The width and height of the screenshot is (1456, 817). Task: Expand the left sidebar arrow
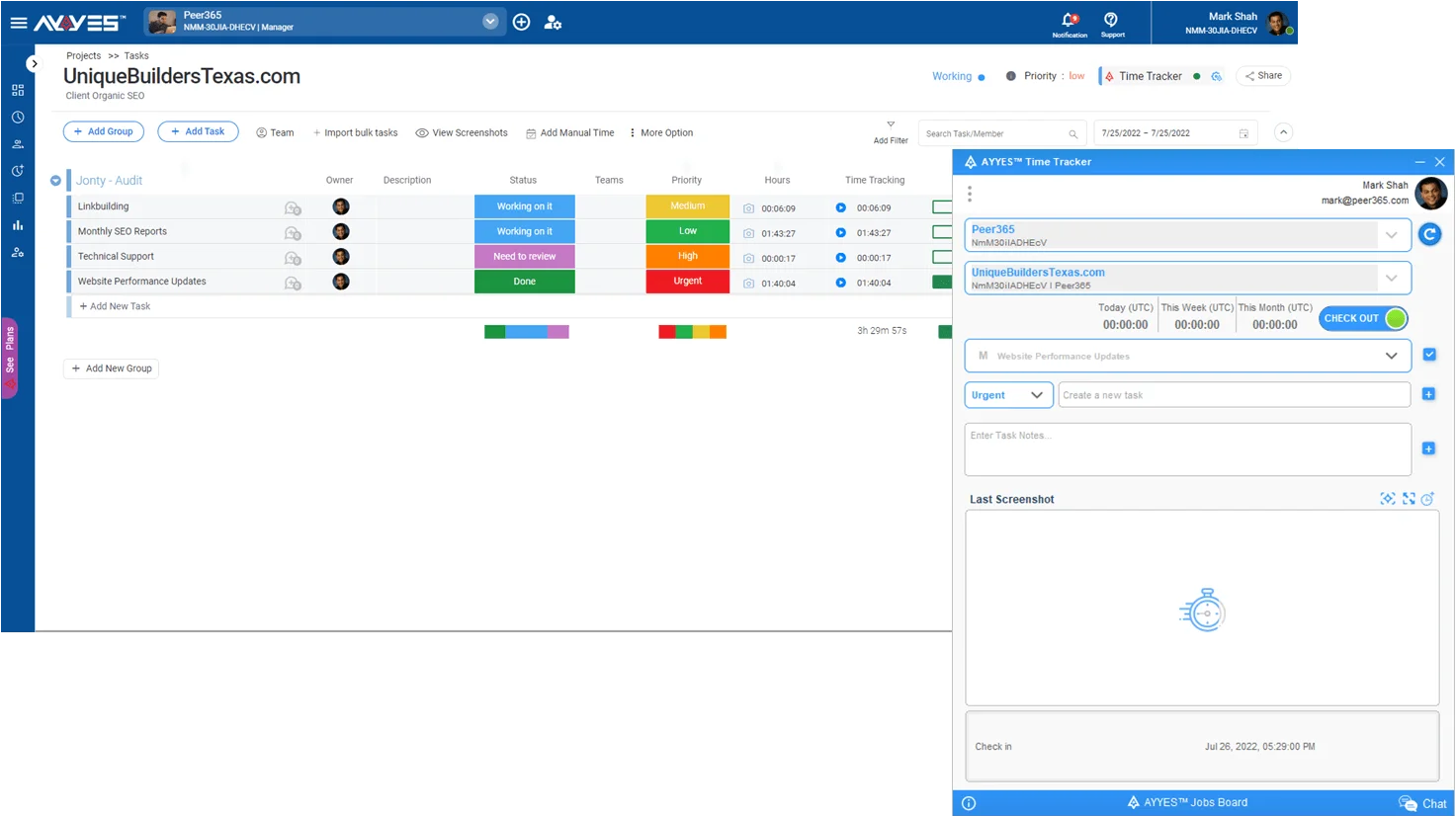(34, 64)
